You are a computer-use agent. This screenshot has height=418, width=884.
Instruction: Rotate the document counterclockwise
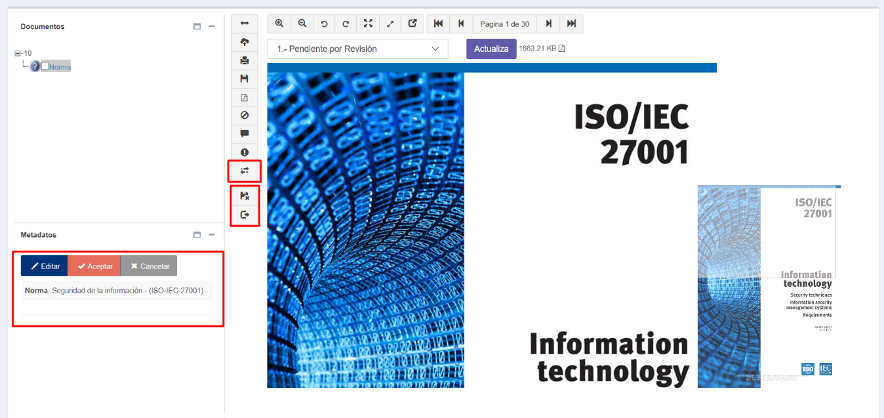pyautogui.click(x=323, y=23)
